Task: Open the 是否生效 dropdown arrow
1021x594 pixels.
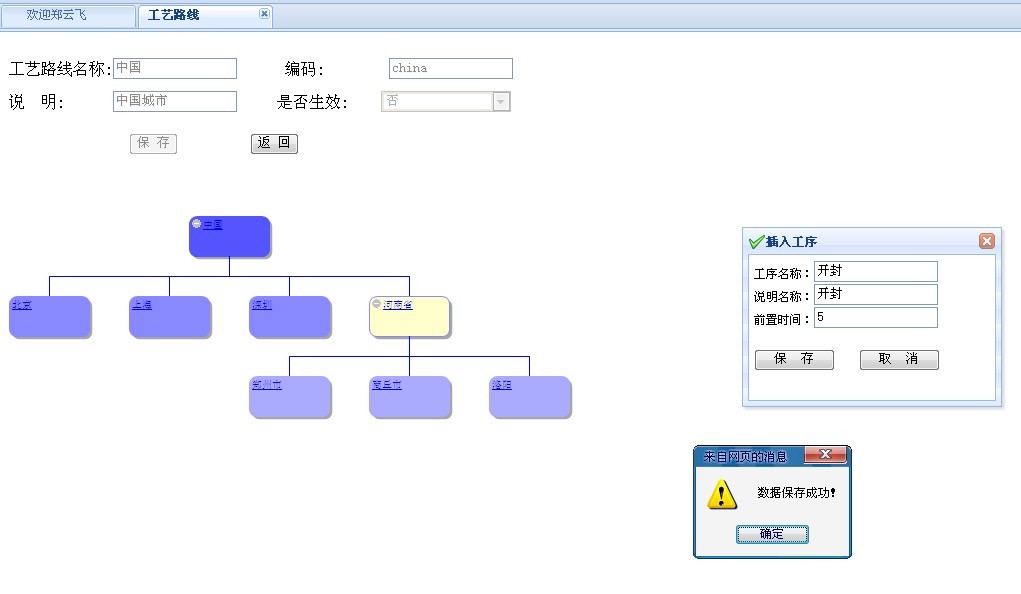Action: click(501, 102)
